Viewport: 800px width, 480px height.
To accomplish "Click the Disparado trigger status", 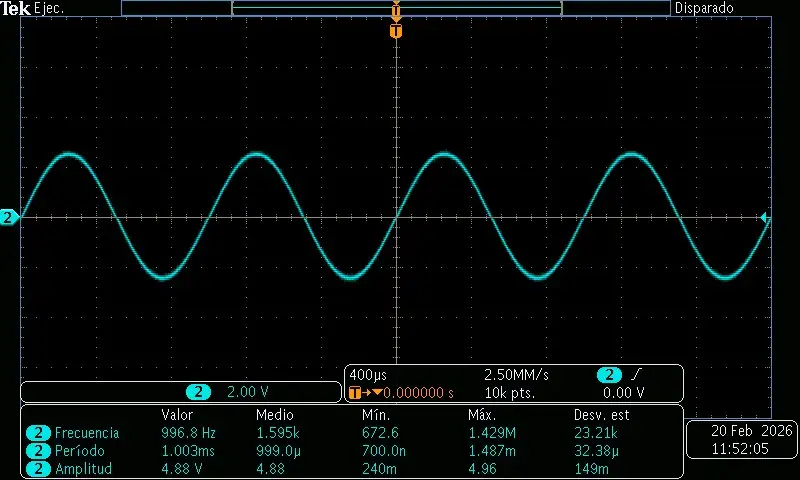I will tap(704, 8).
